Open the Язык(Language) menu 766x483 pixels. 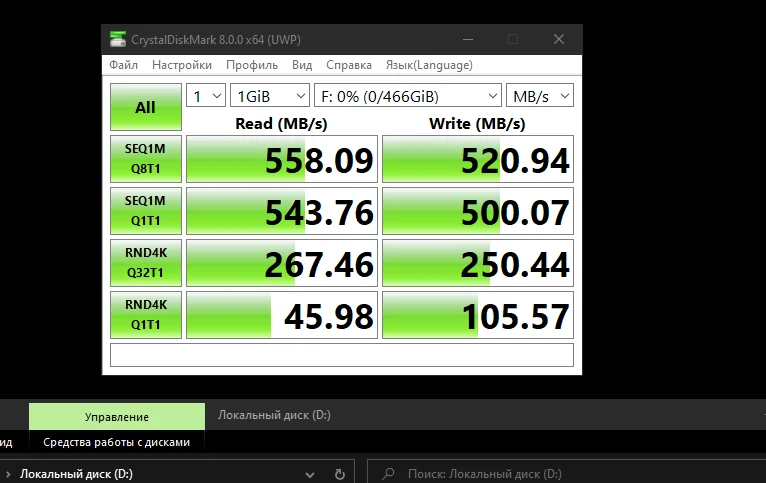tap(429, 65)
